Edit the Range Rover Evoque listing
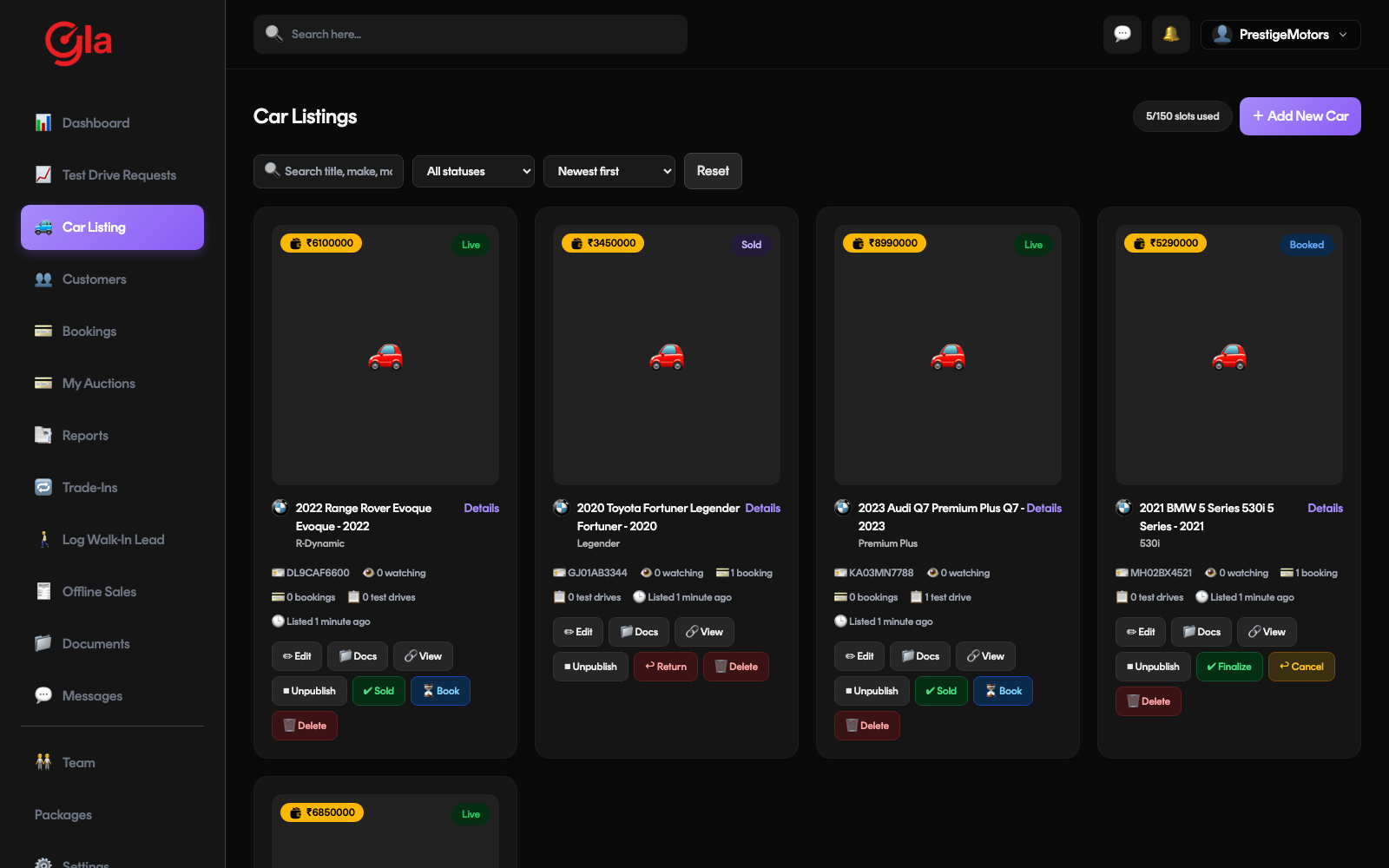1389x868 pixels. (x=297, y=656)
